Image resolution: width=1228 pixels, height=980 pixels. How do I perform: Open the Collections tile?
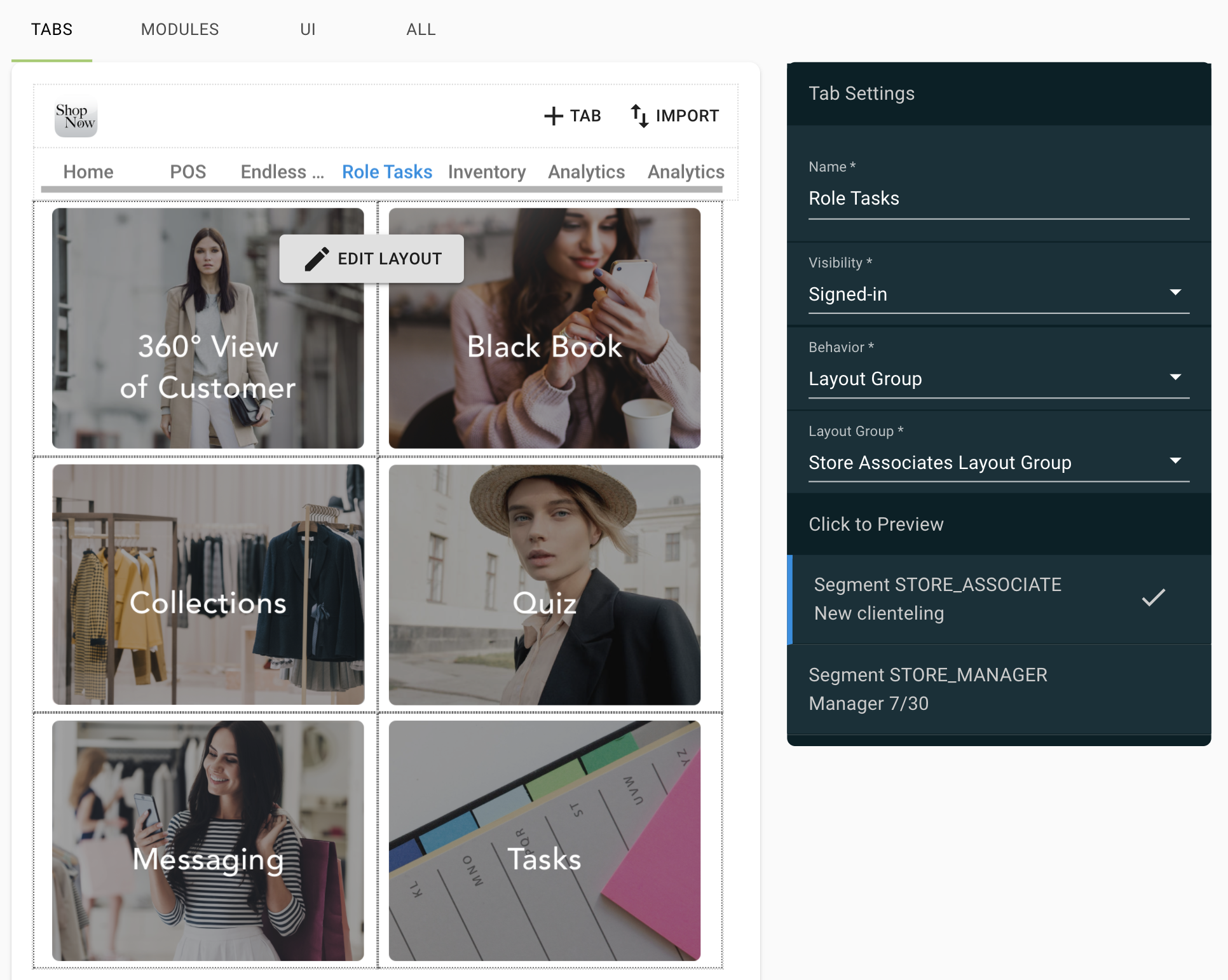[x=208, y=585]
